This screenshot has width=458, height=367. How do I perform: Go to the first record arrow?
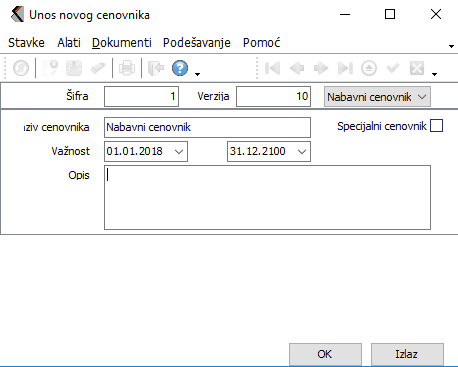(272, 68)
